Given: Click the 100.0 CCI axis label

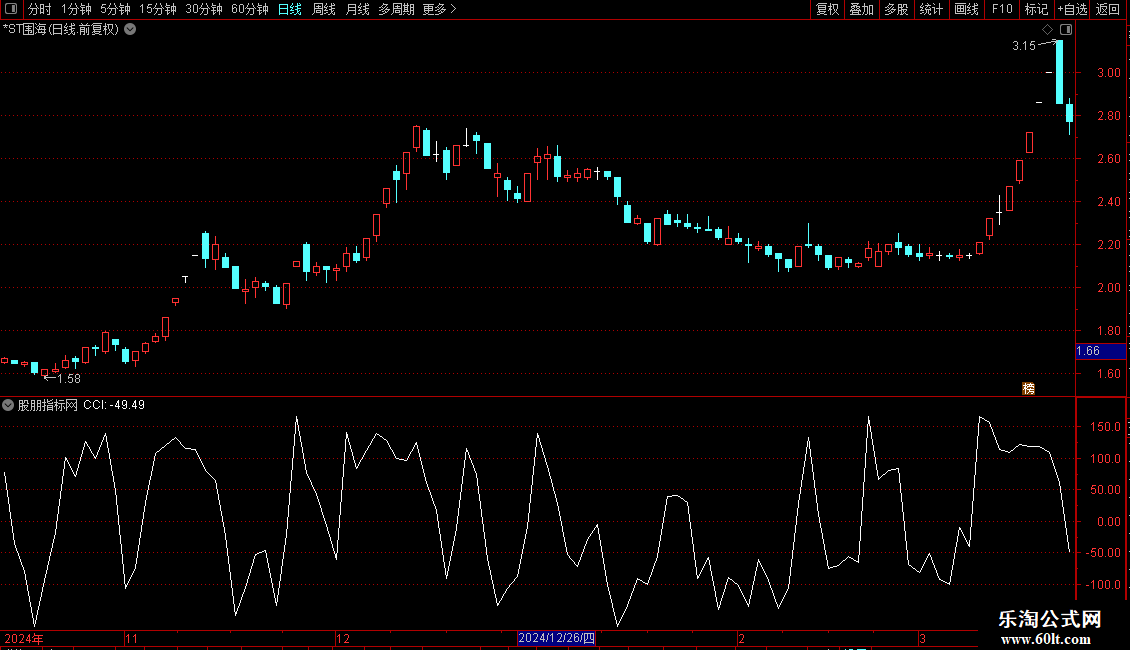Looking at the screenshot, I should click(x=1105, y=458).
